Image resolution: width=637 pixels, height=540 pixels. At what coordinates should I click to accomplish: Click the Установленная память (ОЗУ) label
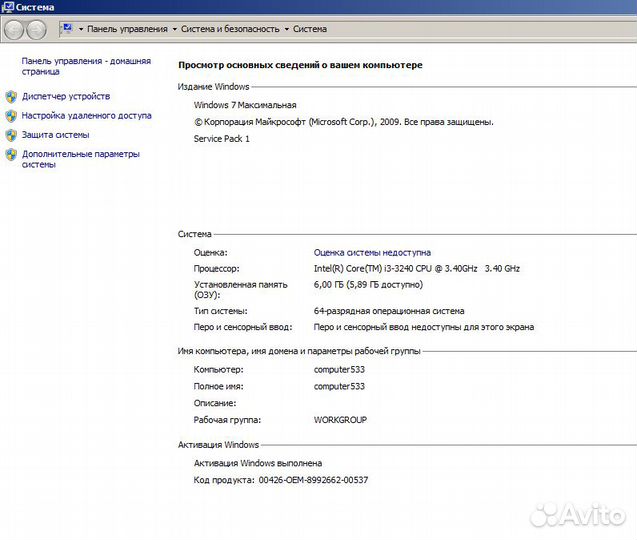[x=240, y=290]
